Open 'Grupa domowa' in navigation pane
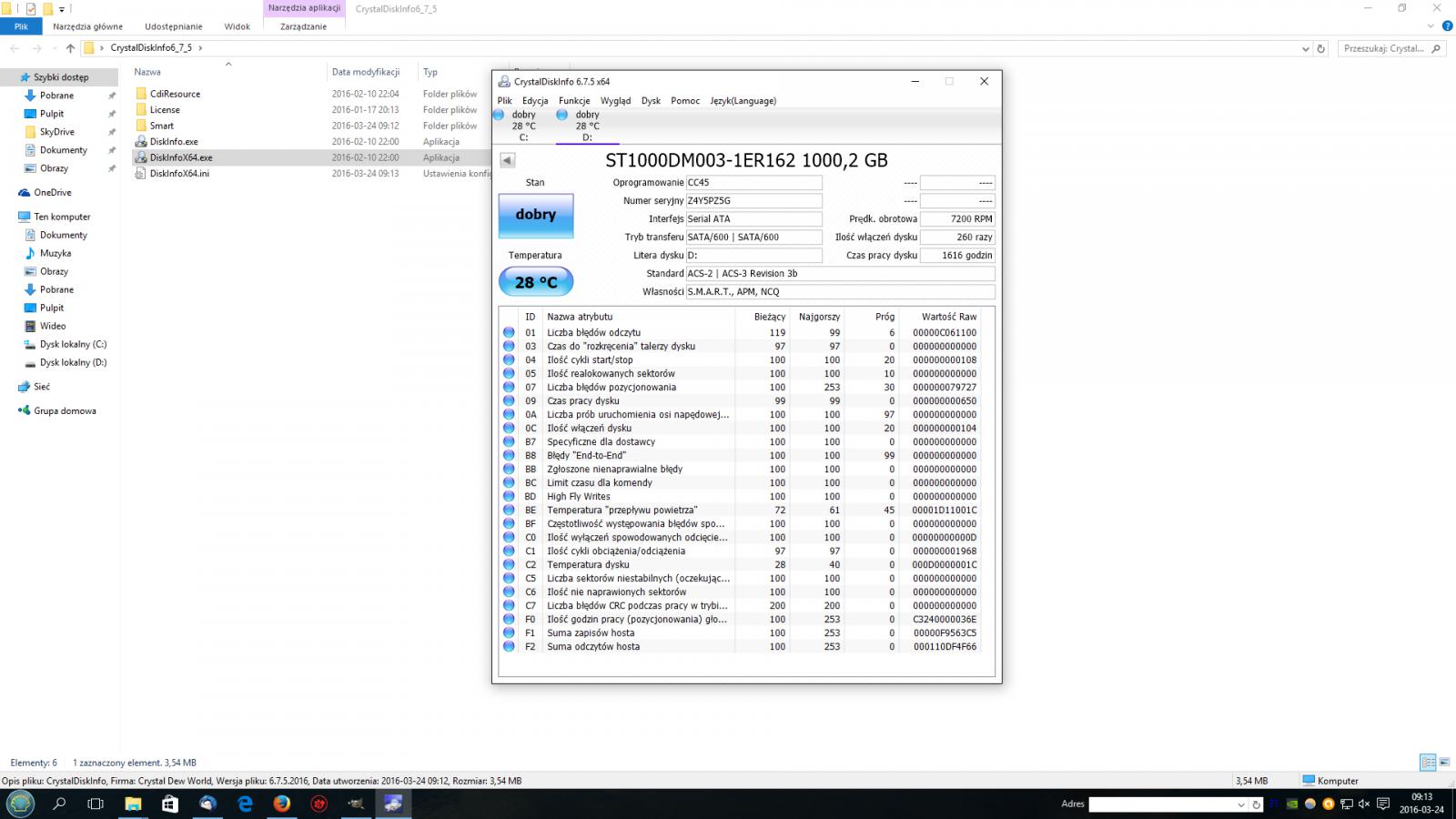 point(65,411)
